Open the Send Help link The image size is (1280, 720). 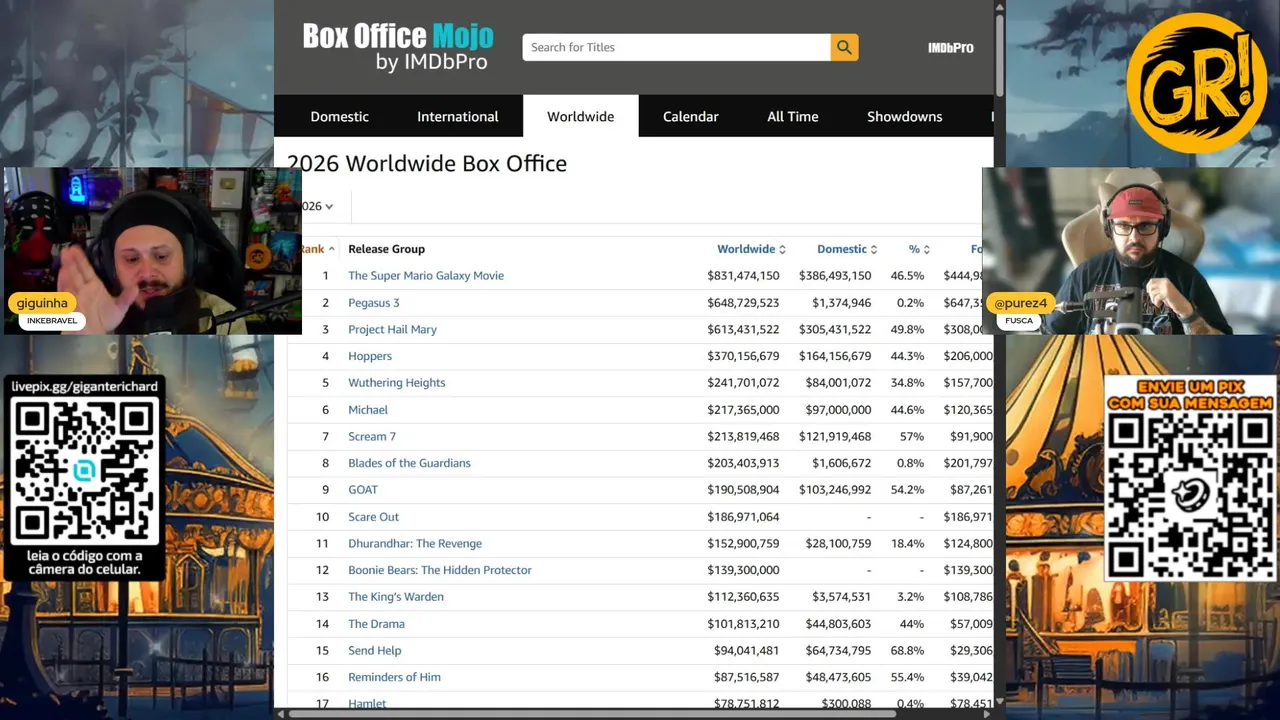[375, 650]
